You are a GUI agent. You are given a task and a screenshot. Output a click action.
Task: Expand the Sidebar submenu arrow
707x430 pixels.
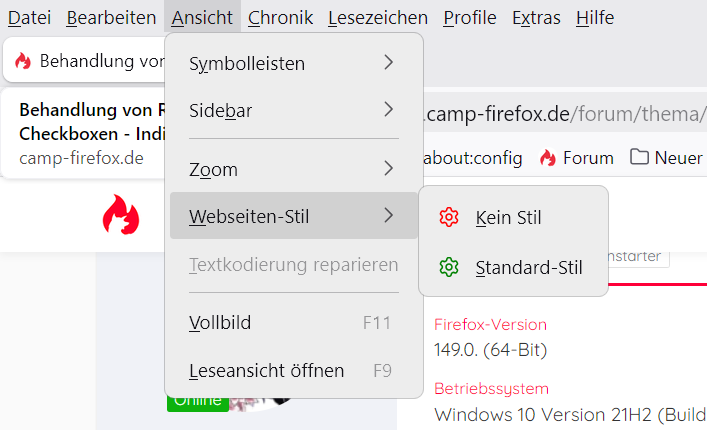[x=388, y=110]
